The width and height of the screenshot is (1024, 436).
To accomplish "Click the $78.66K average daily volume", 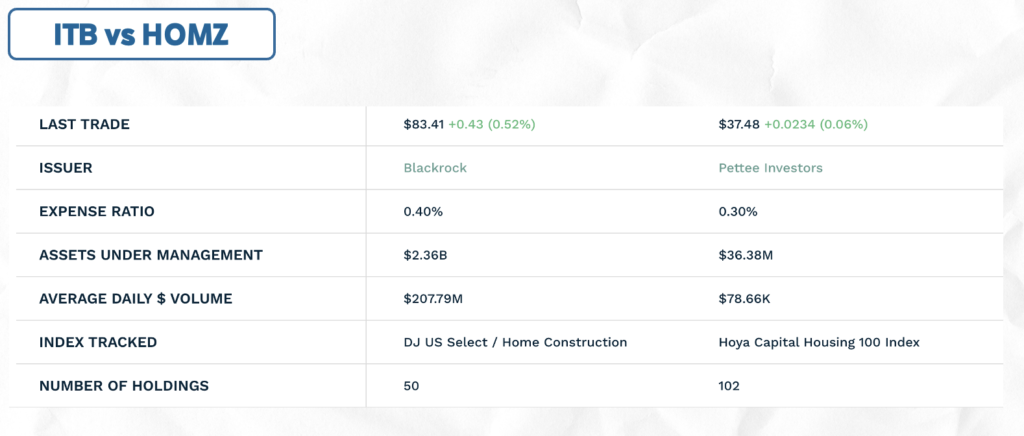I will point(744,299).
